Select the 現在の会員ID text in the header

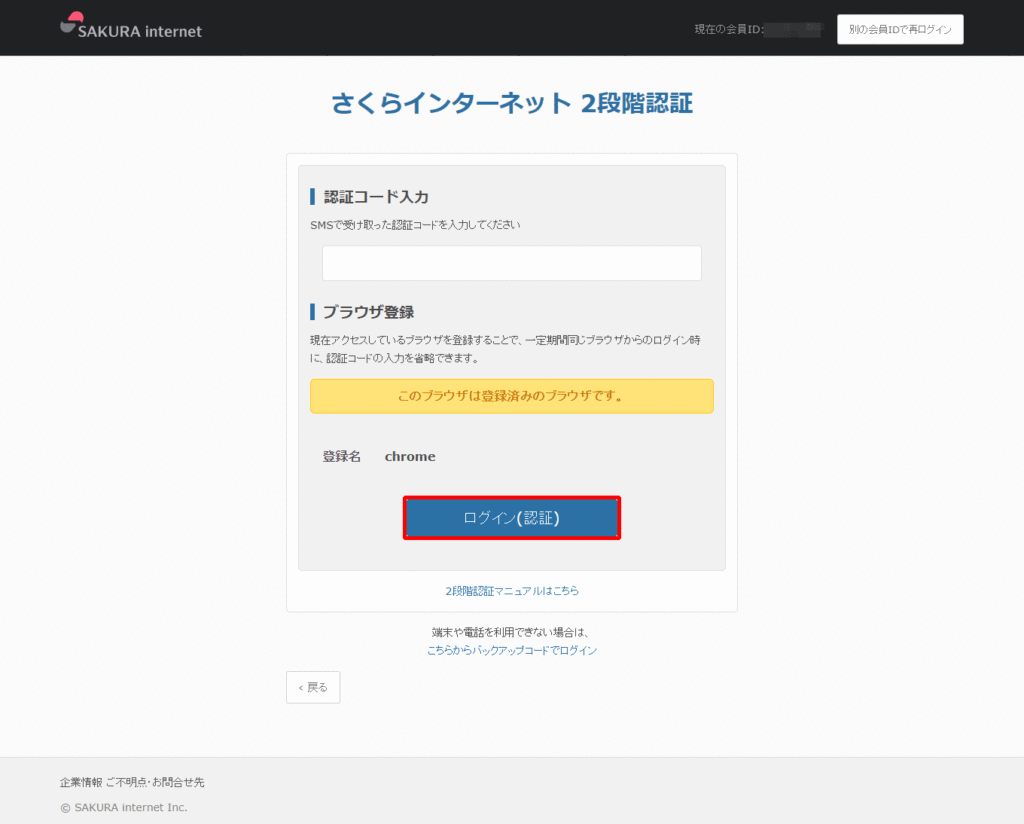pyautogui.click(x=730, y=28)
